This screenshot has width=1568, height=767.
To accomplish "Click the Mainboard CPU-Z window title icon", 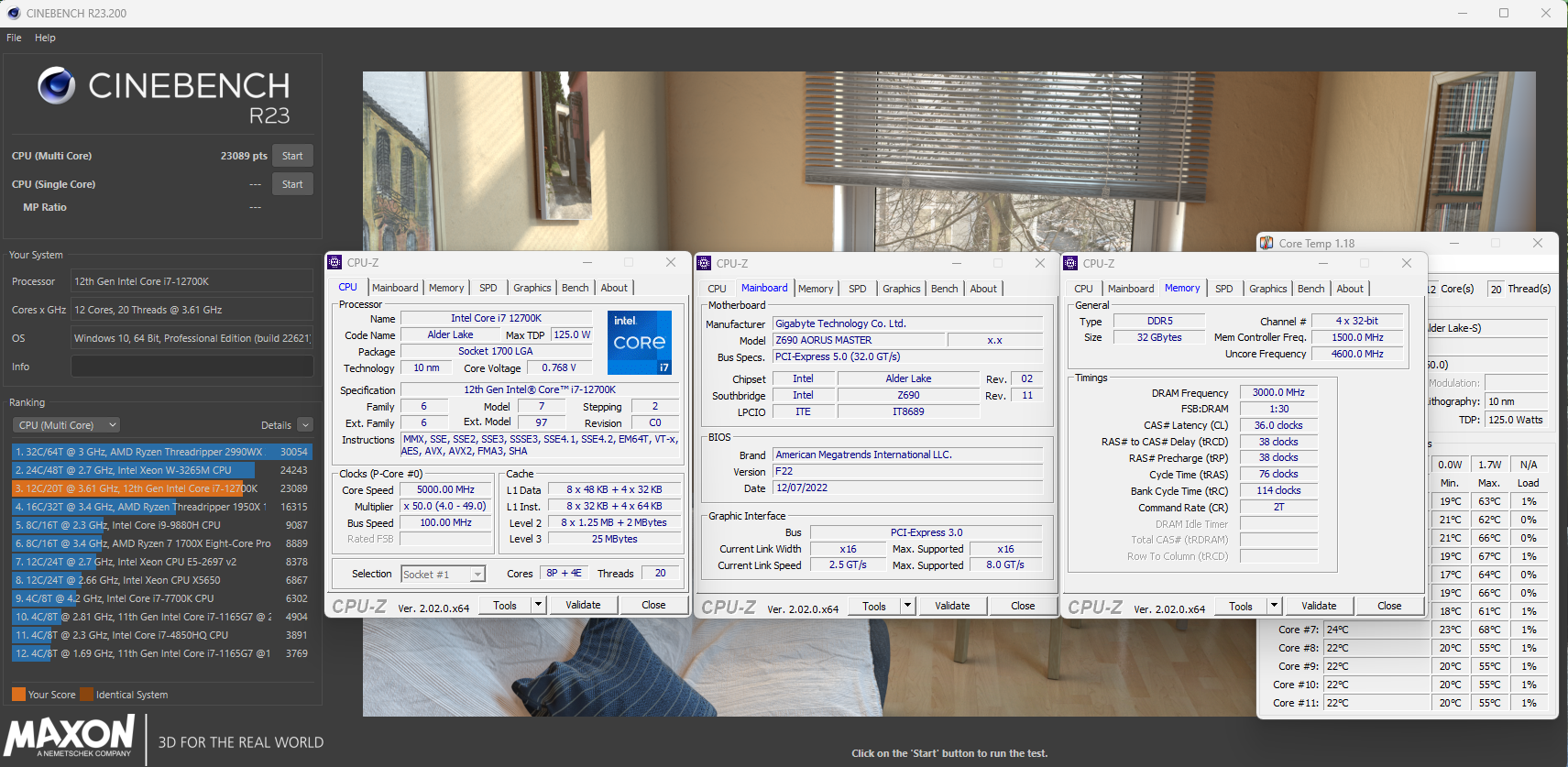I will [x=704, y=263].
